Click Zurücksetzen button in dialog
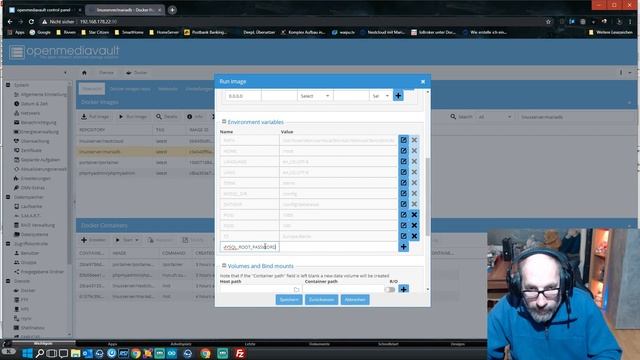Screen dimensions: 640x360 (321, 300)
